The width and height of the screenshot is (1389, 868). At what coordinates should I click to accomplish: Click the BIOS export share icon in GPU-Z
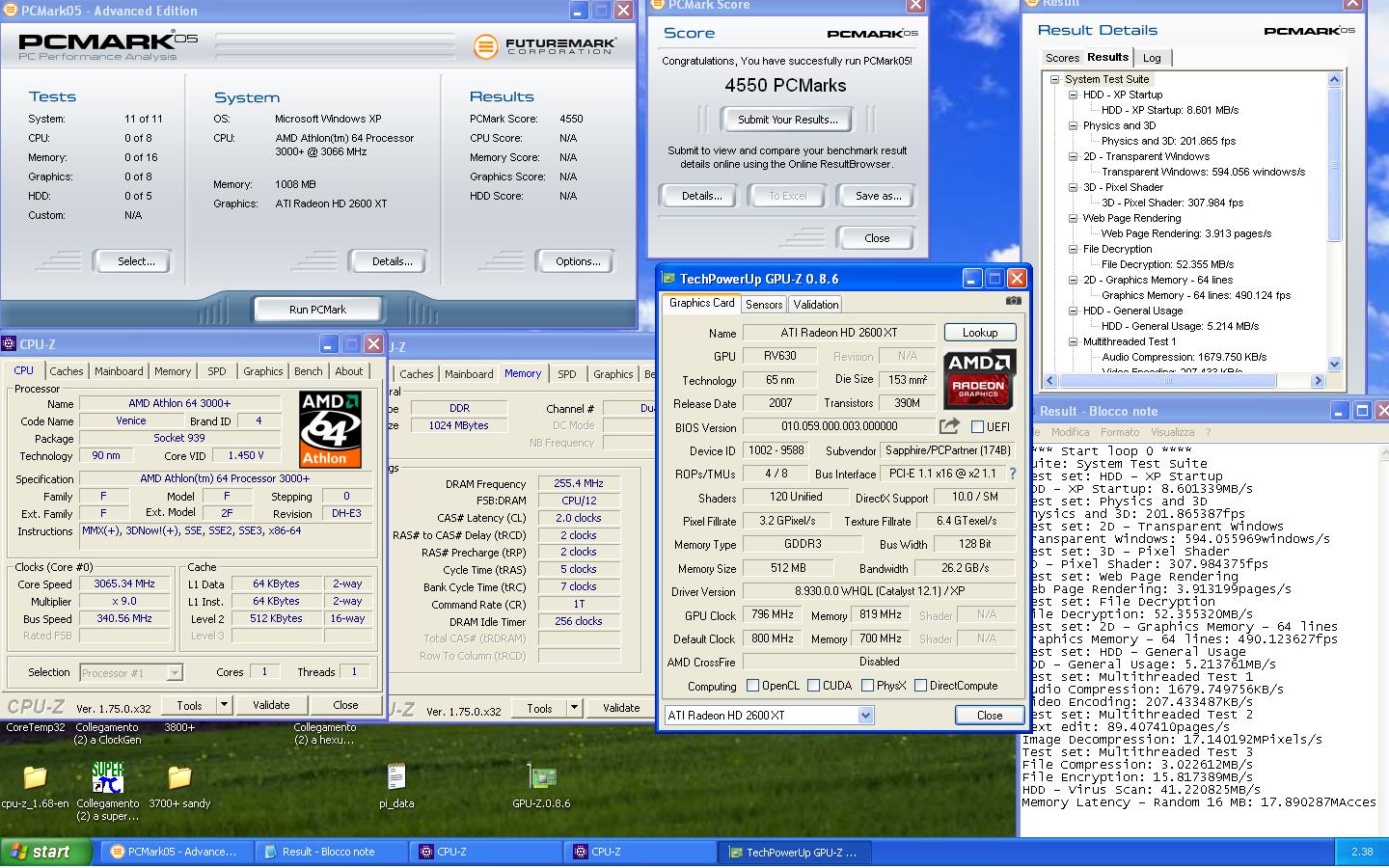point(949,426)
